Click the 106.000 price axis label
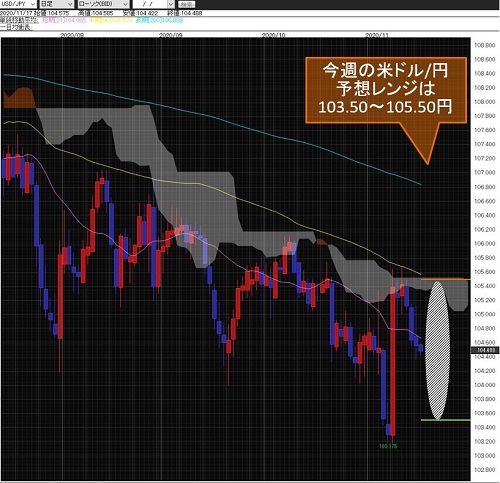The height and width of the screenshot is (483, 500). click(485, 243)
